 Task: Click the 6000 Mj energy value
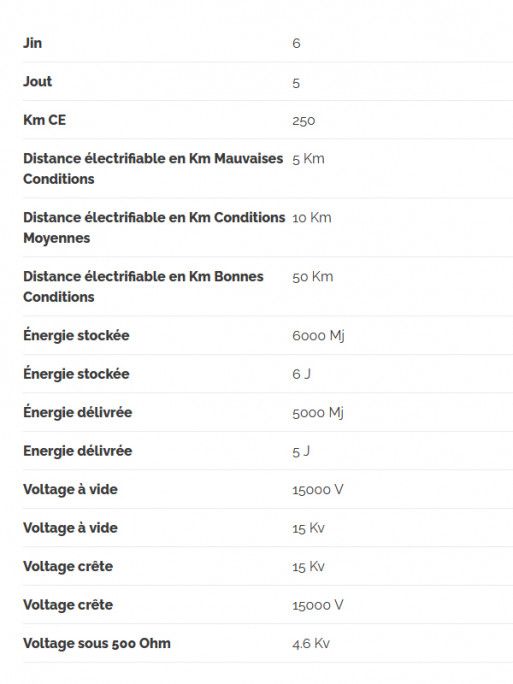point(318,336)
